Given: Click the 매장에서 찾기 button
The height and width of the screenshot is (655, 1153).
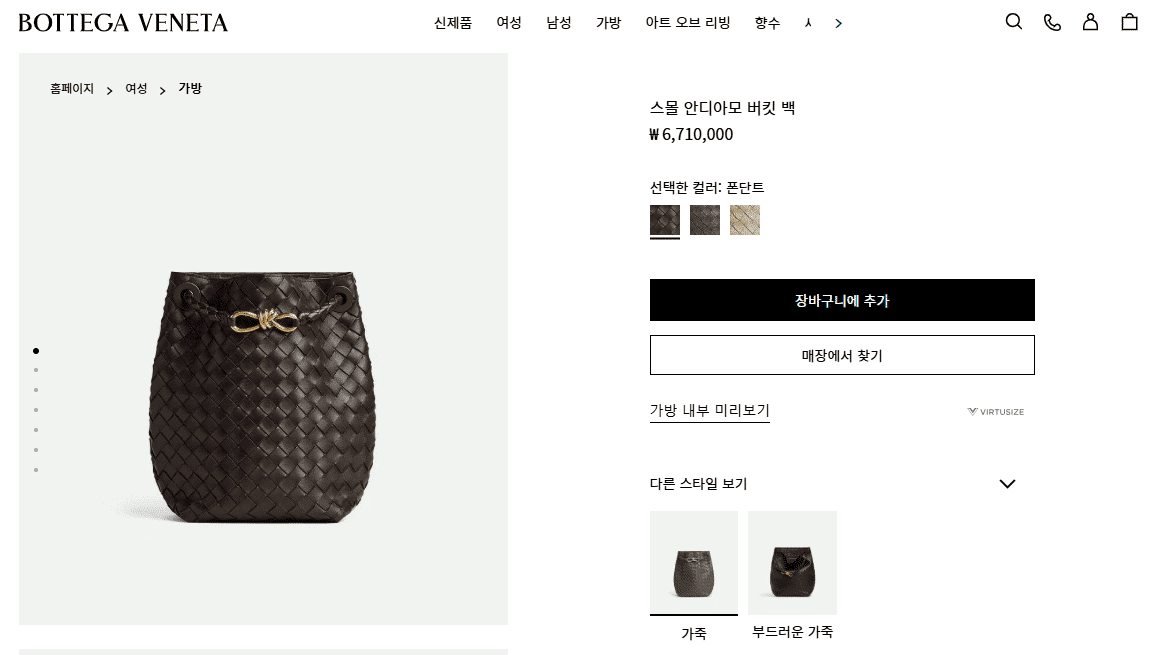Looking at the screenshot, I should tap(842, 355).
